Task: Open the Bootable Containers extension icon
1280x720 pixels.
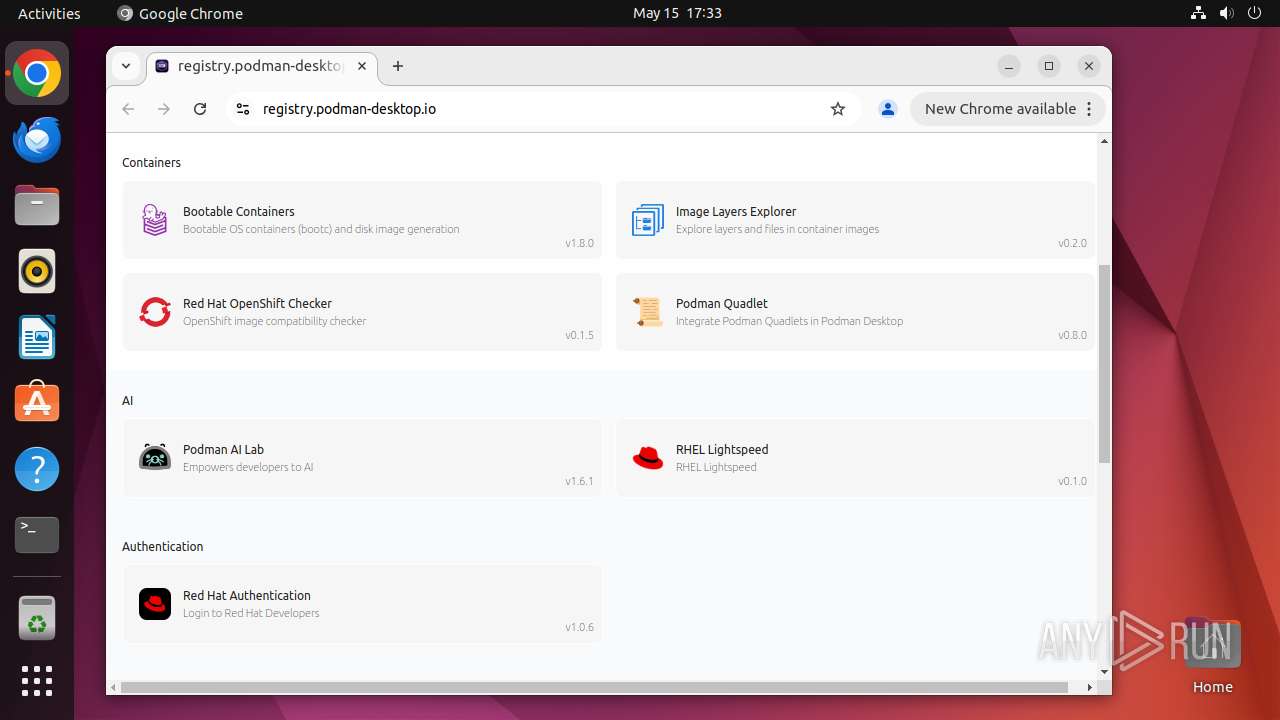Action: pos(155,220)
